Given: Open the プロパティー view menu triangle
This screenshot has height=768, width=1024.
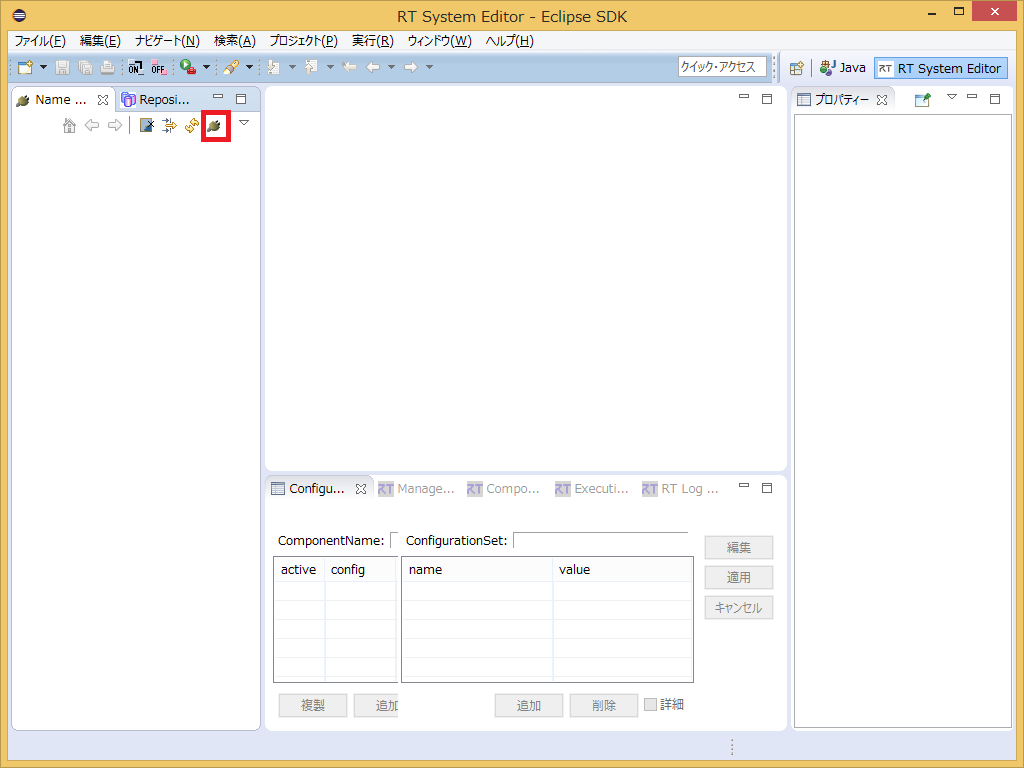Looking at the screenshot, I should tap(952, 97).
